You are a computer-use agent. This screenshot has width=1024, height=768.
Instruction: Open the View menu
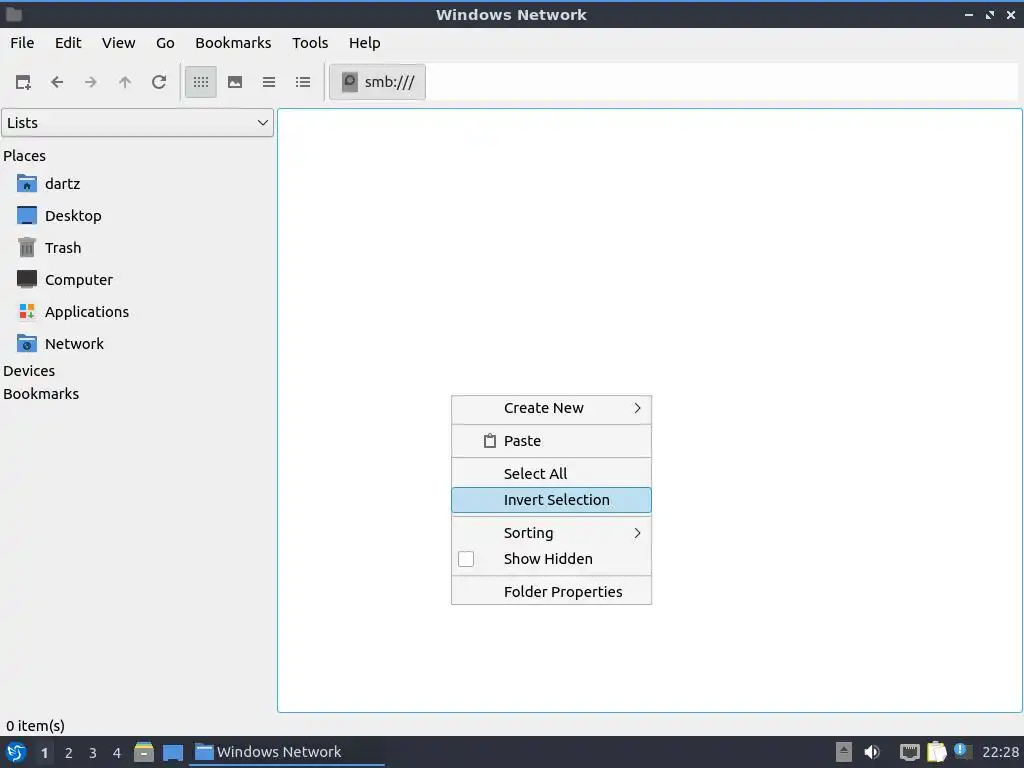pos(118,43)
